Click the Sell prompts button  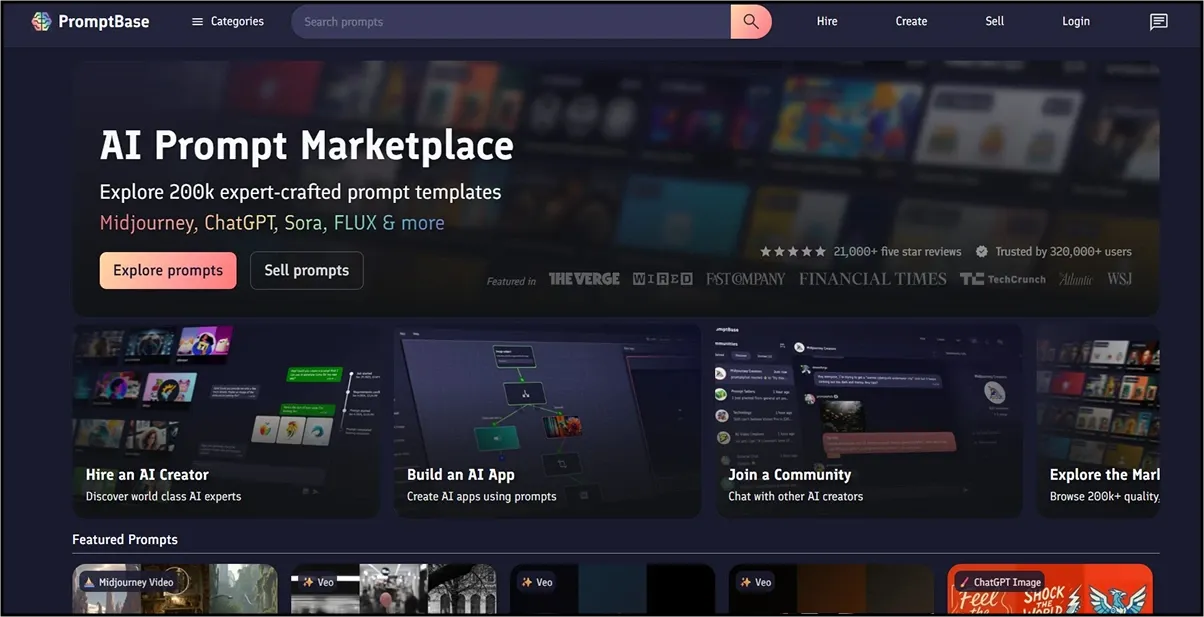click(x=307, y=270)
